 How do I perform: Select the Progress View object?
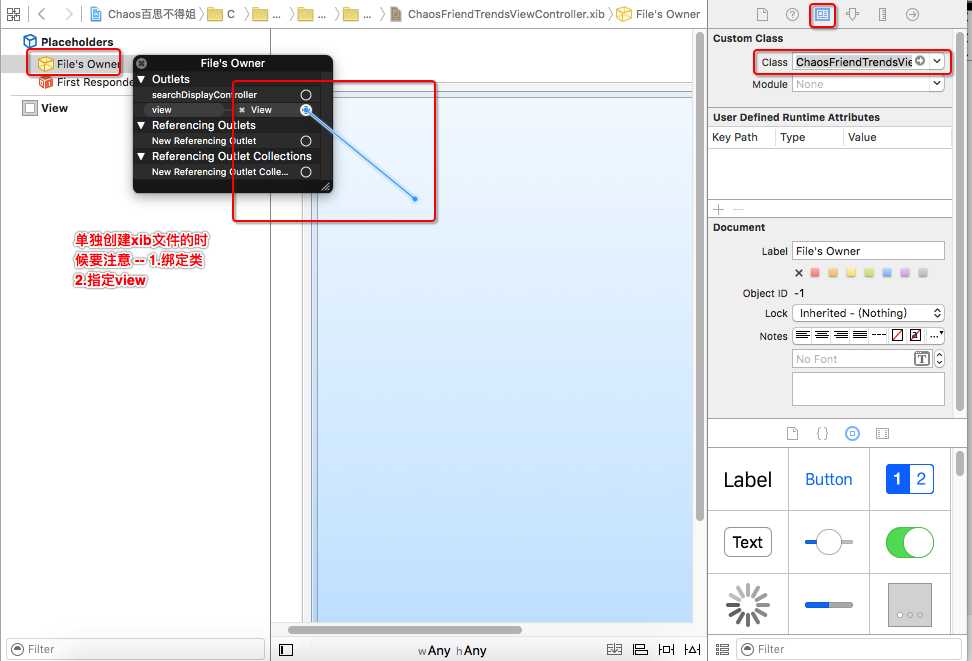(x=829, y=605)
